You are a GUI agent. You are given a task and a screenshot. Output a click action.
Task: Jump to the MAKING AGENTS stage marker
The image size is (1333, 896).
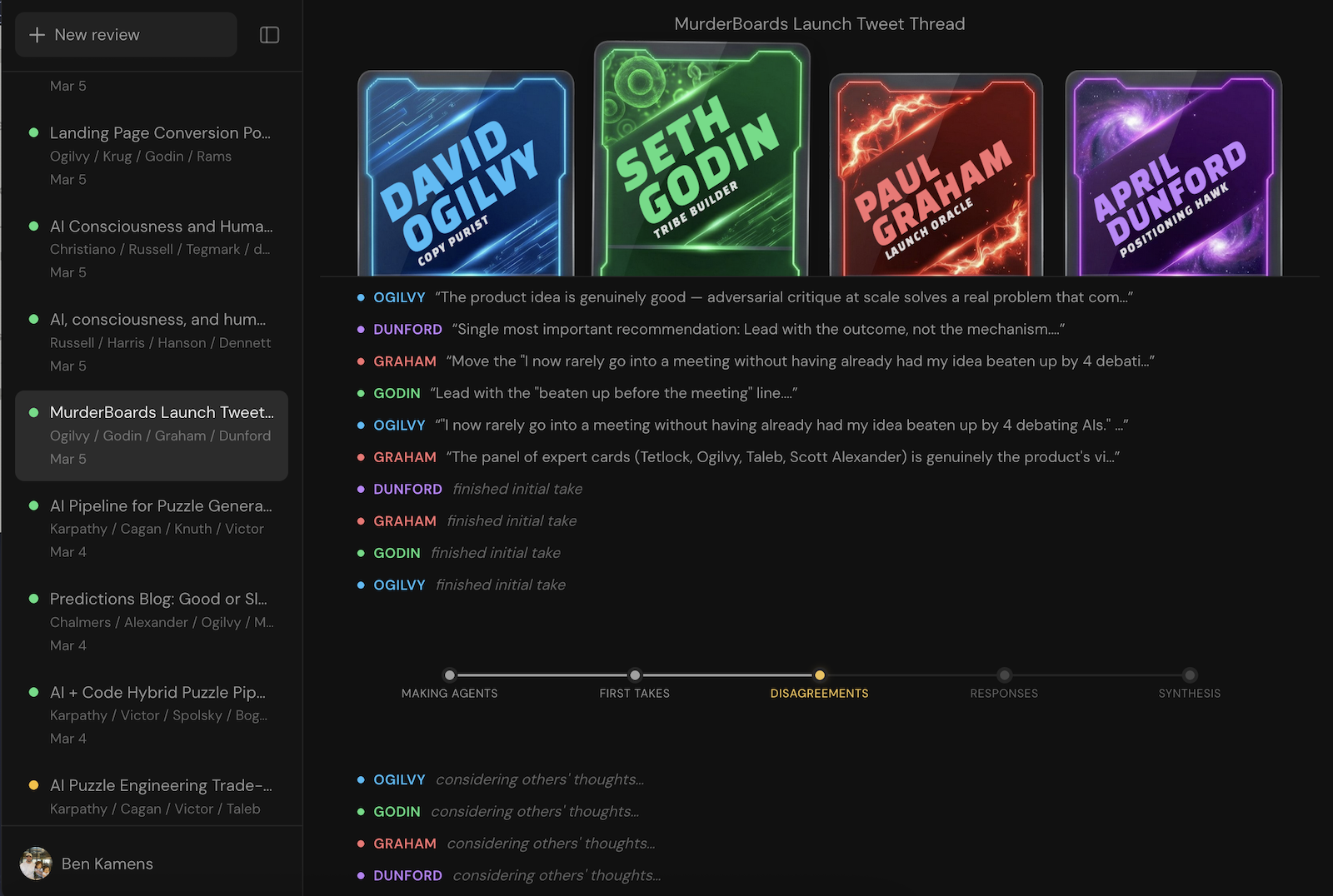(450, 675)
